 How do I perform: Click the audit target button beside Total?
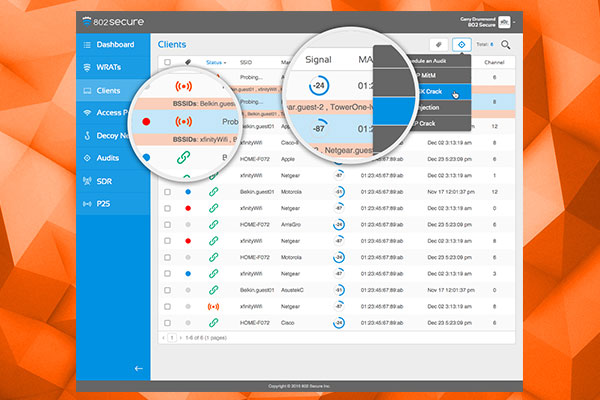[461, 45]
